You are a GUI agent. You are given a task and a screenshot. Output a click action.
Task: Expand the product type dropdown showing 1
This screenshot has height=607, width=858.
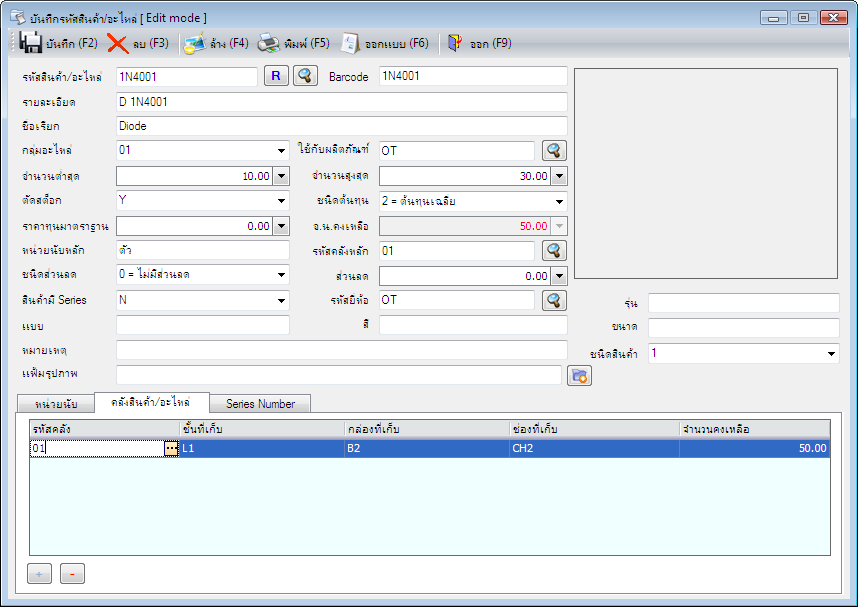[831, 354]
